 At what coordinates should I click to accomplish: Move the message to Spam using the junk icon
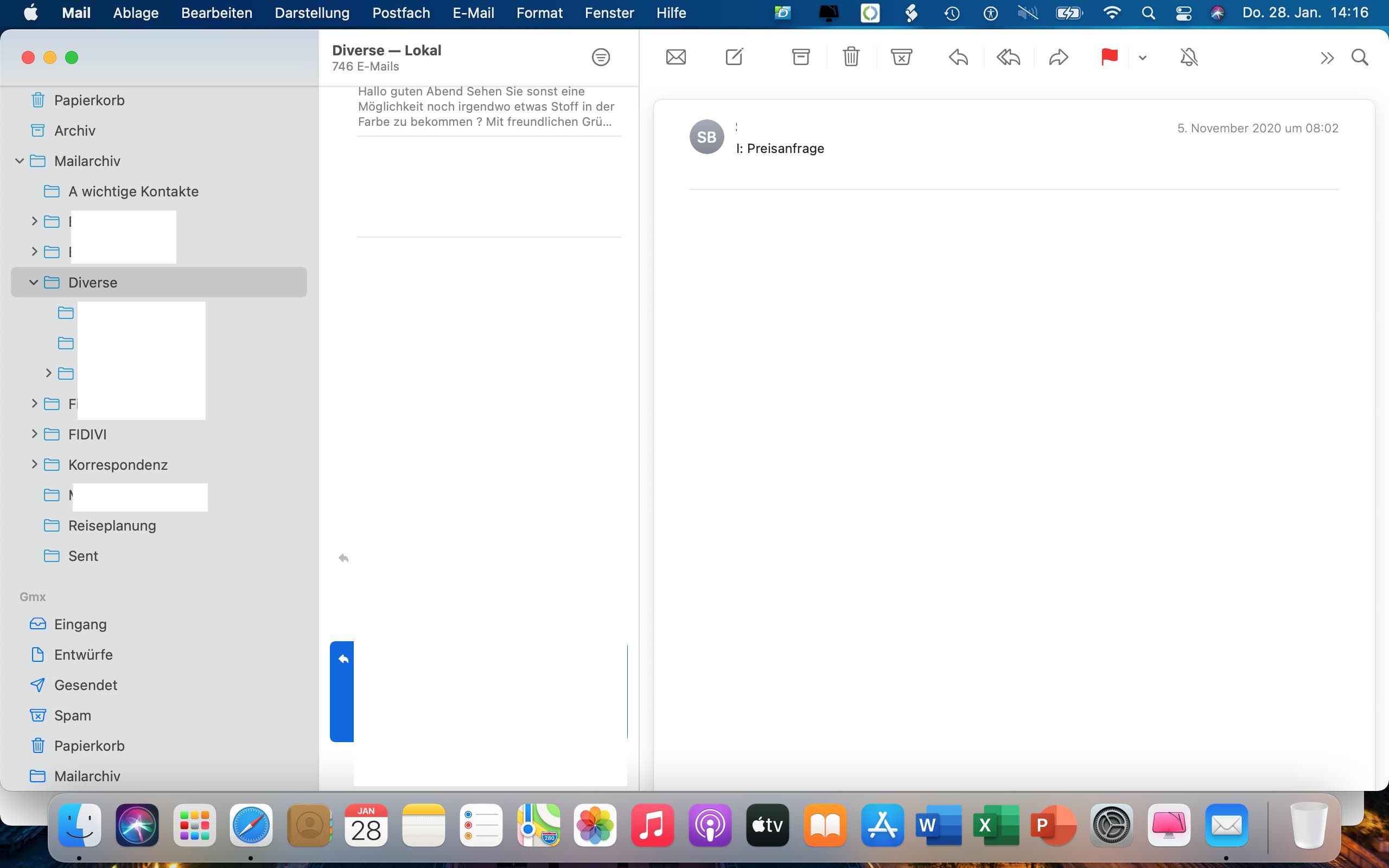(901, 58)
